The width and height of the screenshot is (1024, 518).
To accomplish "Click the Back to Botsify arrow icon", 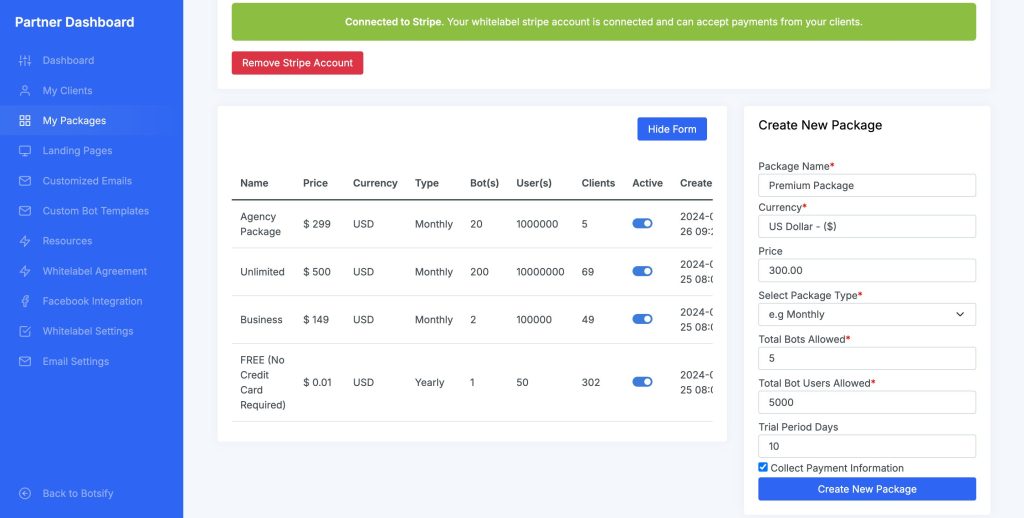I will (x=25, y=493).
